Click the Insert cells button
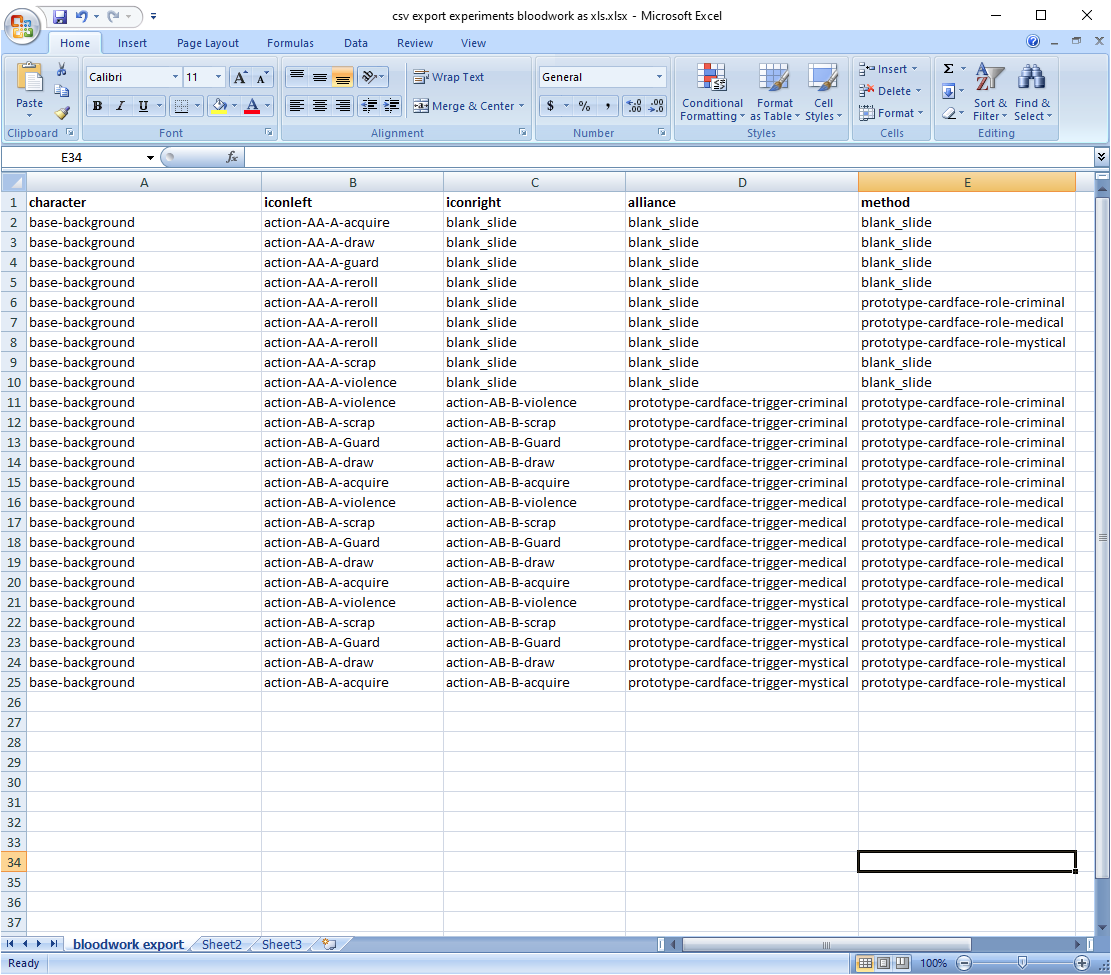The image size is (1111, 975). 889,69
